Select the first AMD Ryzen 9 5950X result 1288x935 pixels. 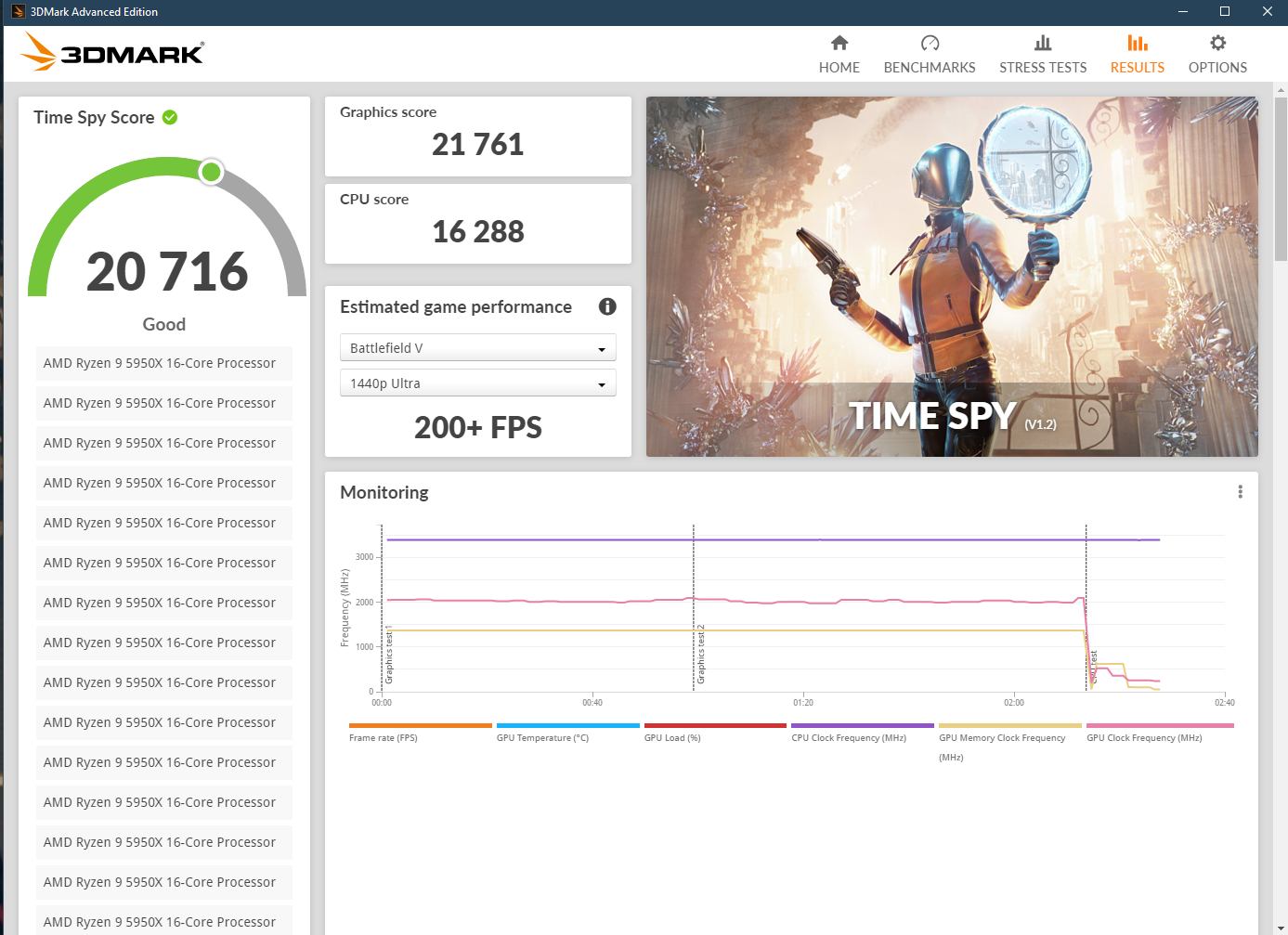[x=163, y=363]
